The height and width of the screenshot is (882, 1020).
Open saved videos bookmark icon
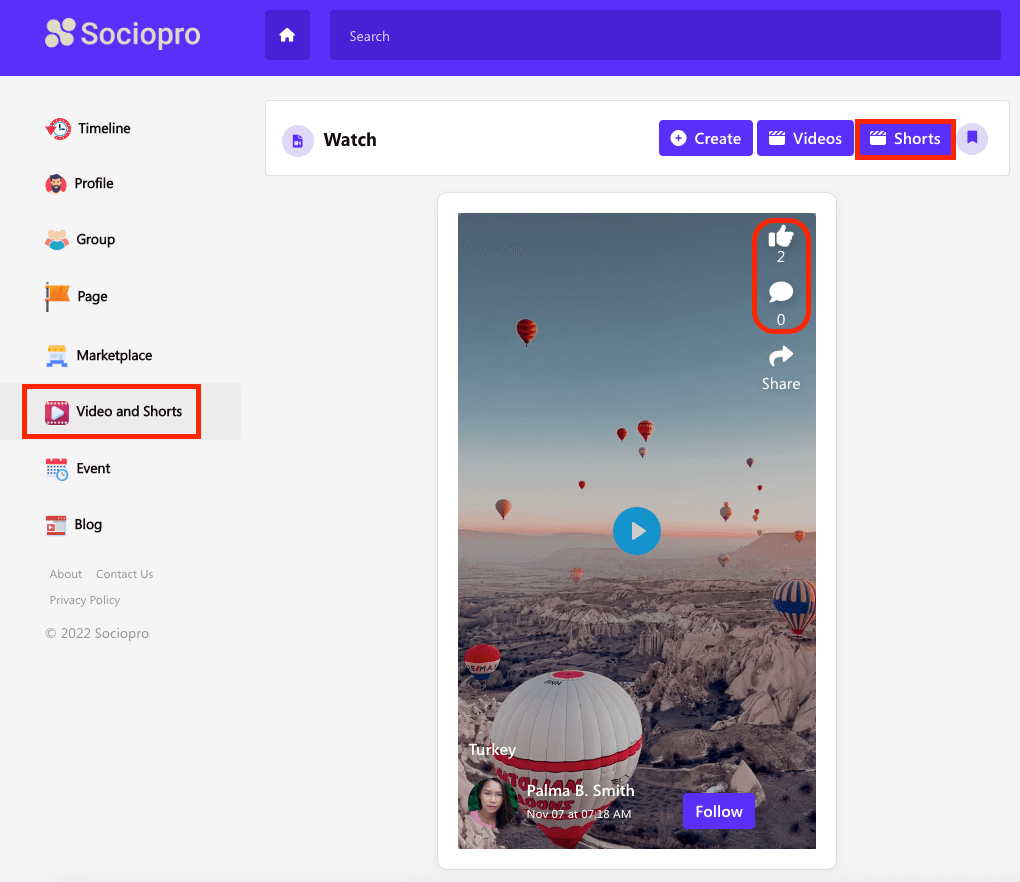(x=972, y=139)
